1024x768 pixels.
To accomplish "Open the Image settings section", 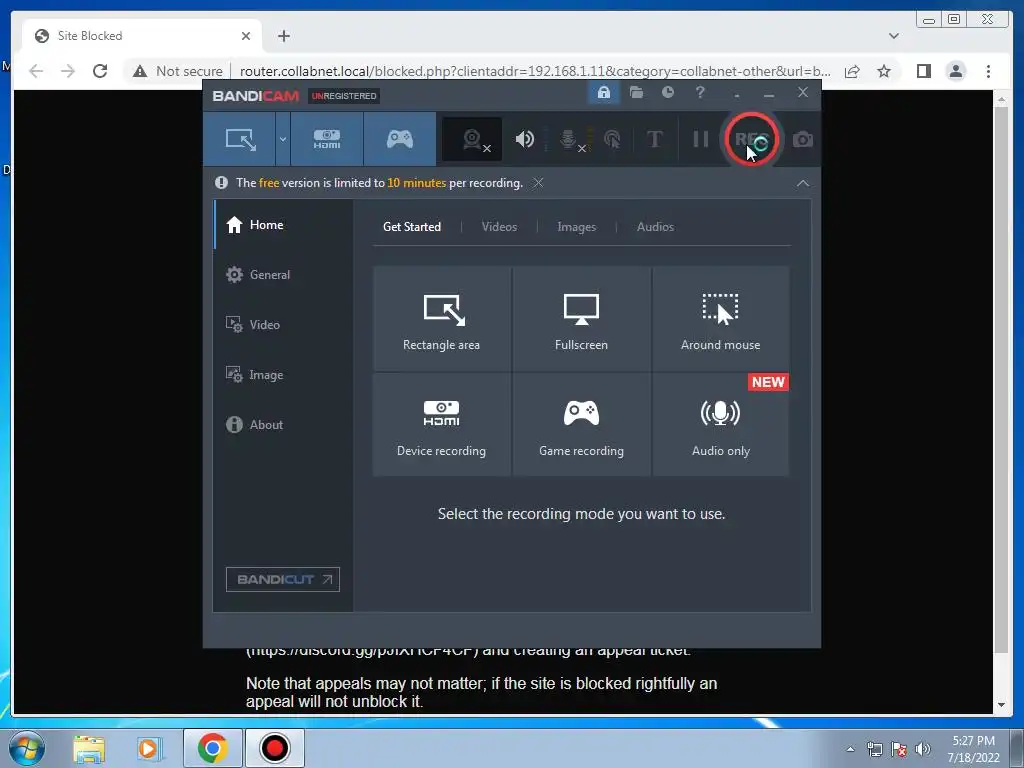I will pos(282,375).
